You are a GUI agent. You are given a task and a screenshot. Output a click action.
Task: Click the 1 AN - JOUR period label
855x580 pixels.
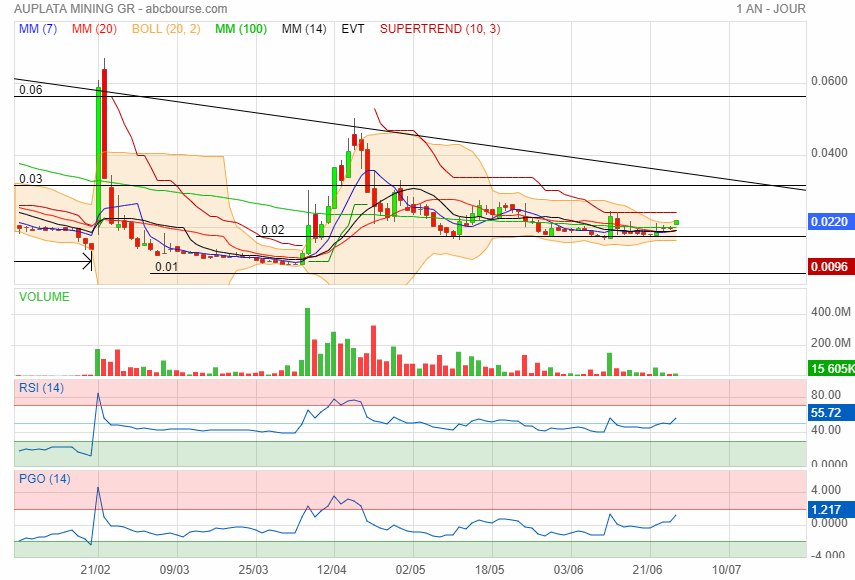click(x=770, y=9)
